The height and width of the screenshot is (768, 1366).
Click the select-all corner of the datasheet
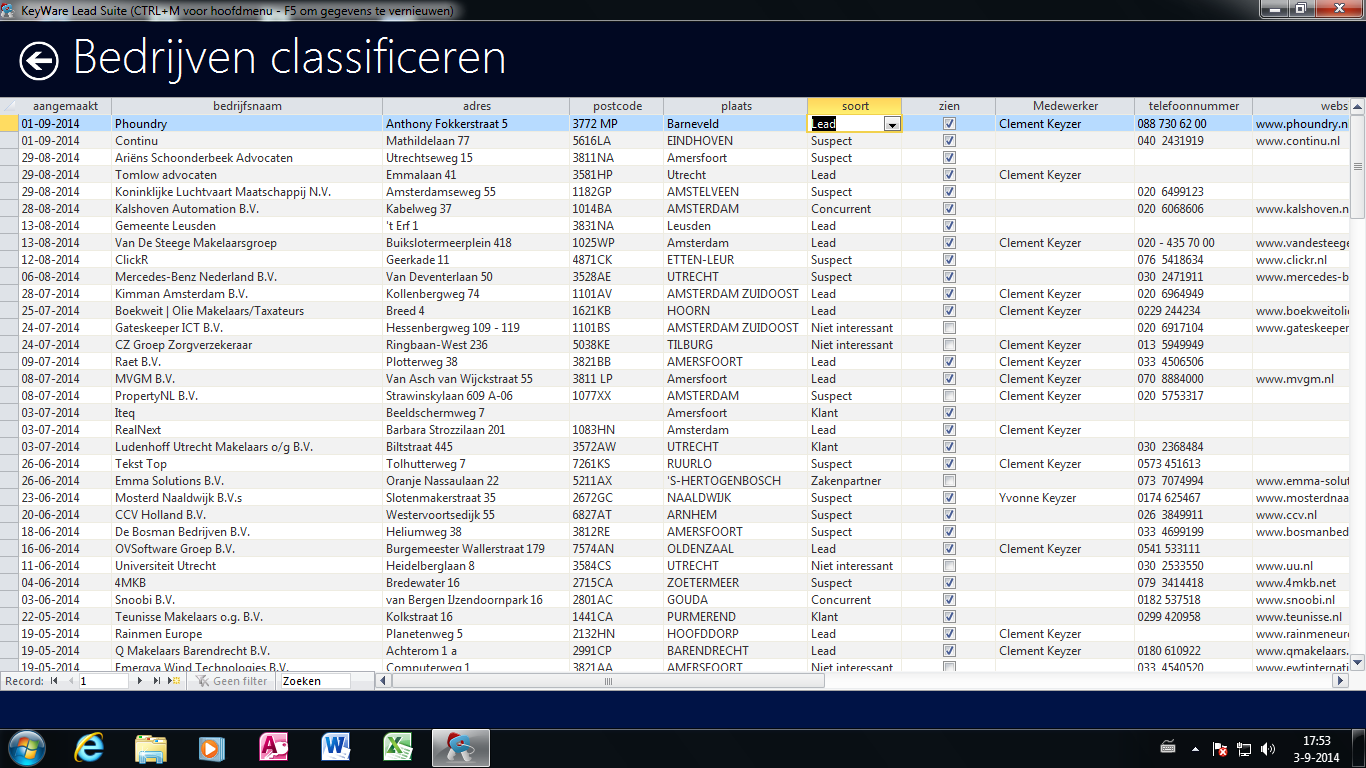coord(9,106)
